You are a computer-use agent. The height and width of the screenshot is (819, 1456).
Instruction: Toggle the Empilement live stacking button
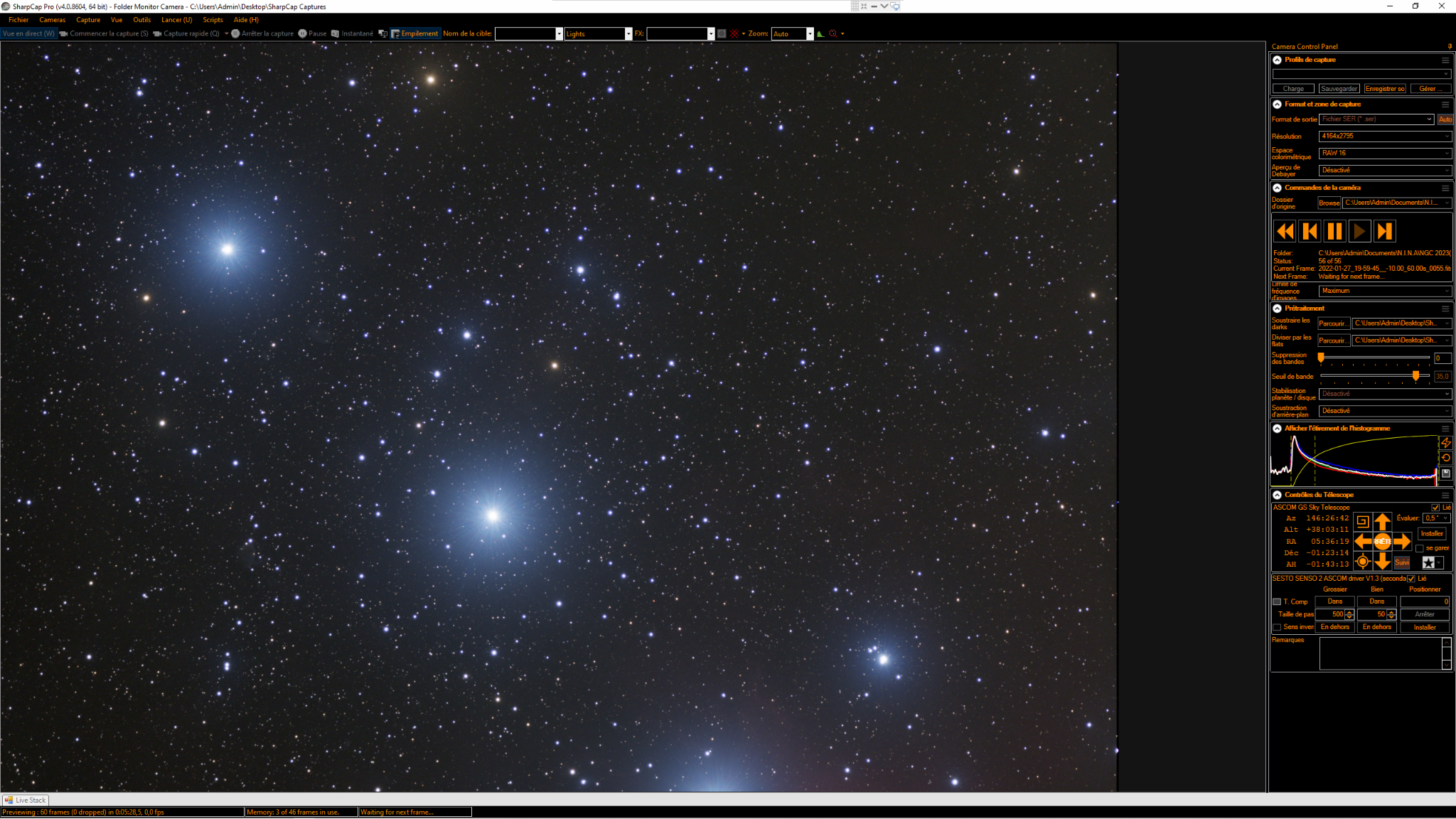click(414, 33)
